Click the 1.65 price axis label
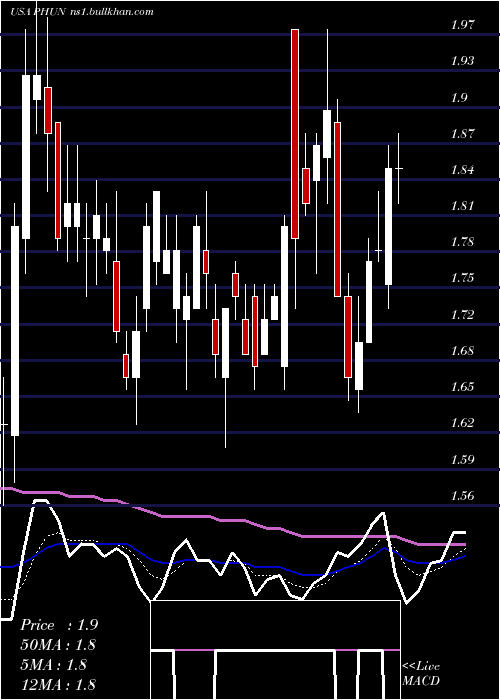This screenshot has height=700, width=500. click(462, 387)
